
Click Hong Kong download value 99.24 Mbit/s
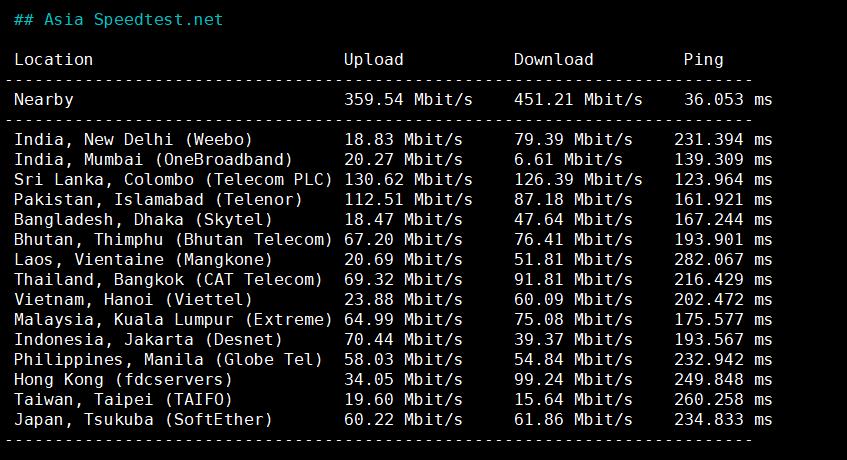tap(573, 379)
